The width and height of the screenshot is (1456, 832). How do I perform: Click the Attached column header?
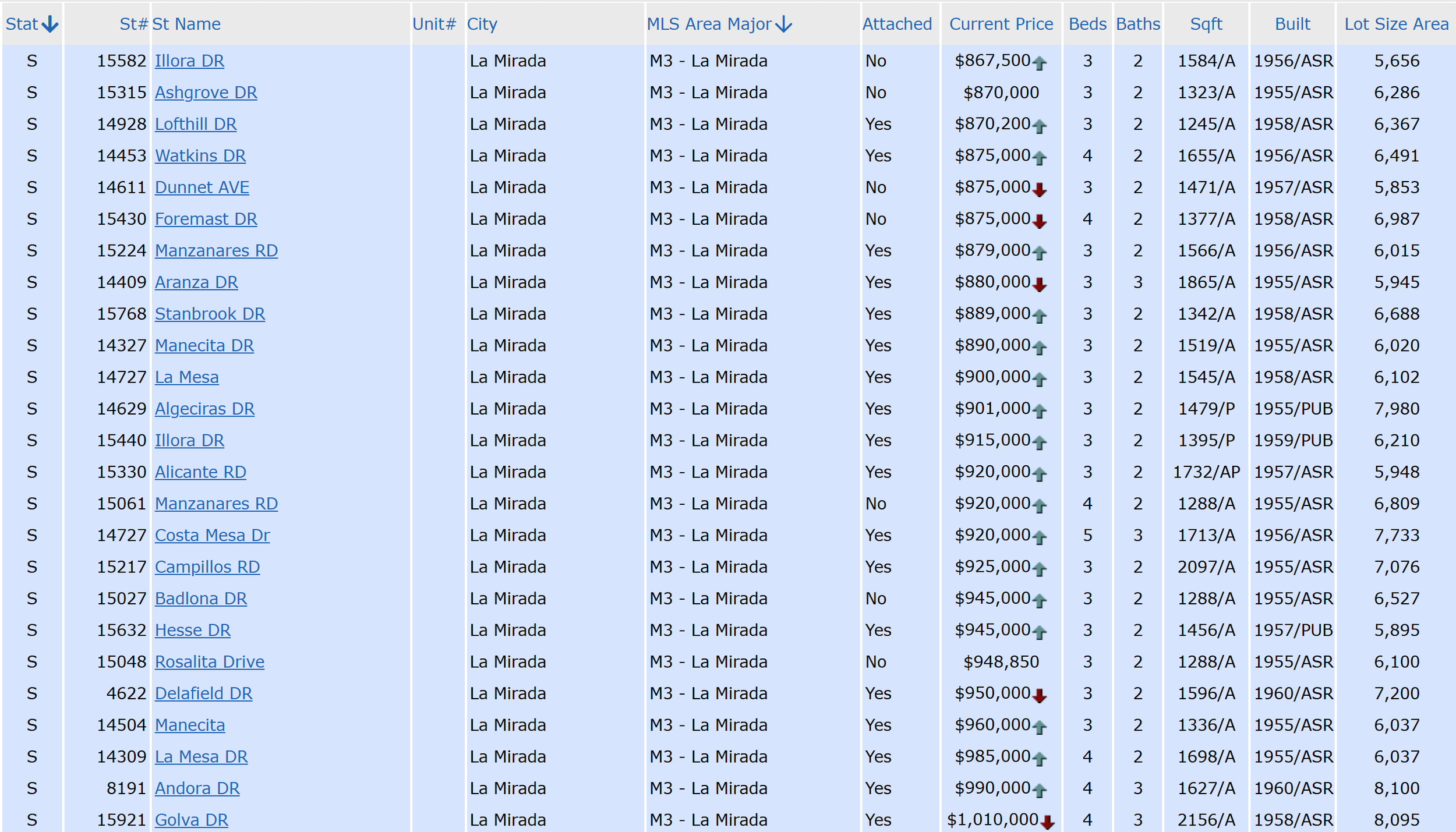point(897,24)
